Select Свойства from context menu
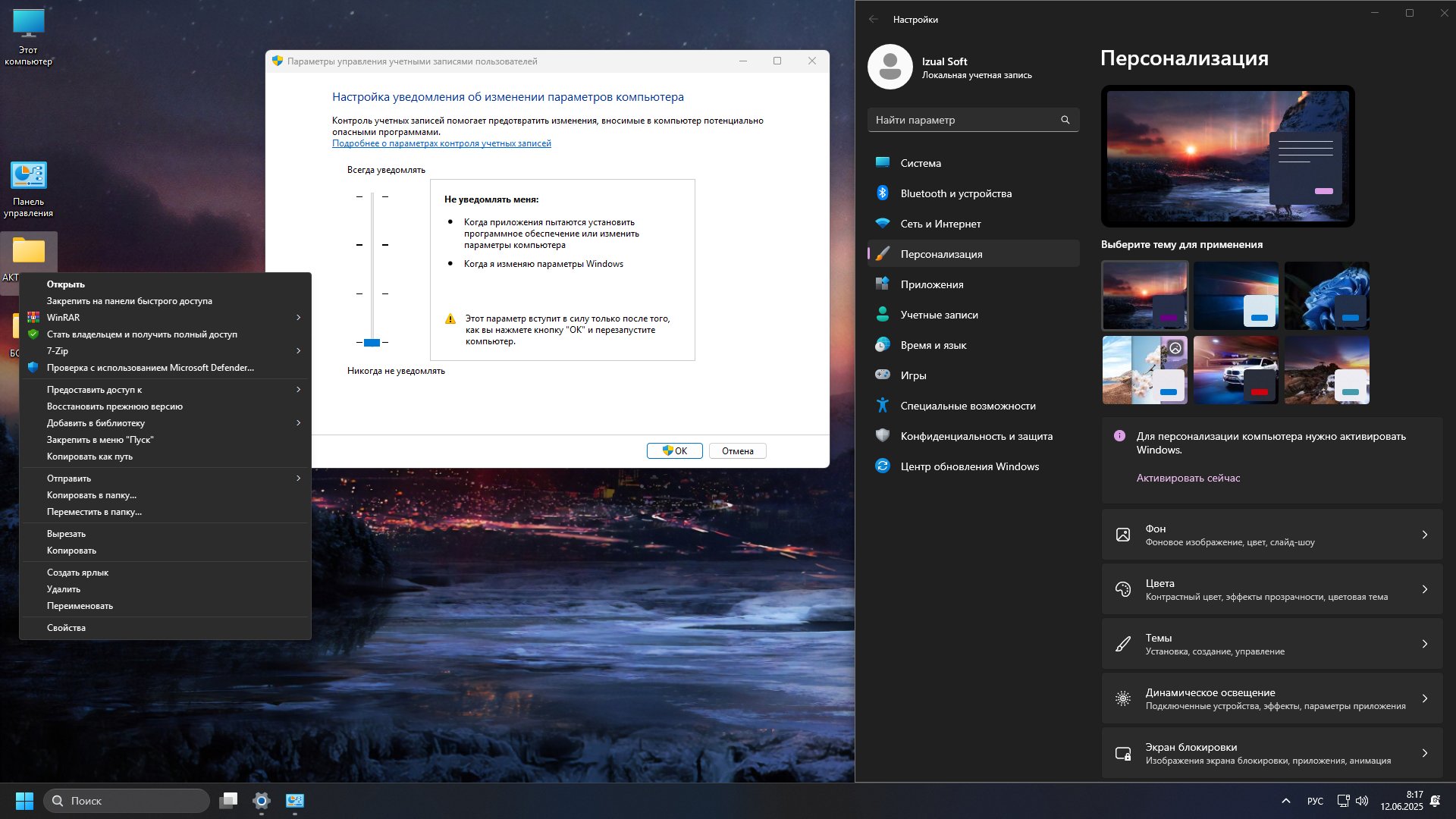 67,628
